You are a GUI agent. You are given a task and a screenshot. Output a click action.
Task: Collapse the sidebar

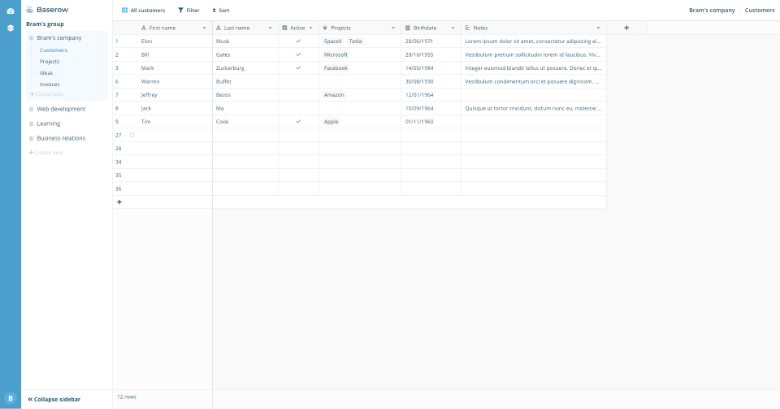click(x=54, y=399)
